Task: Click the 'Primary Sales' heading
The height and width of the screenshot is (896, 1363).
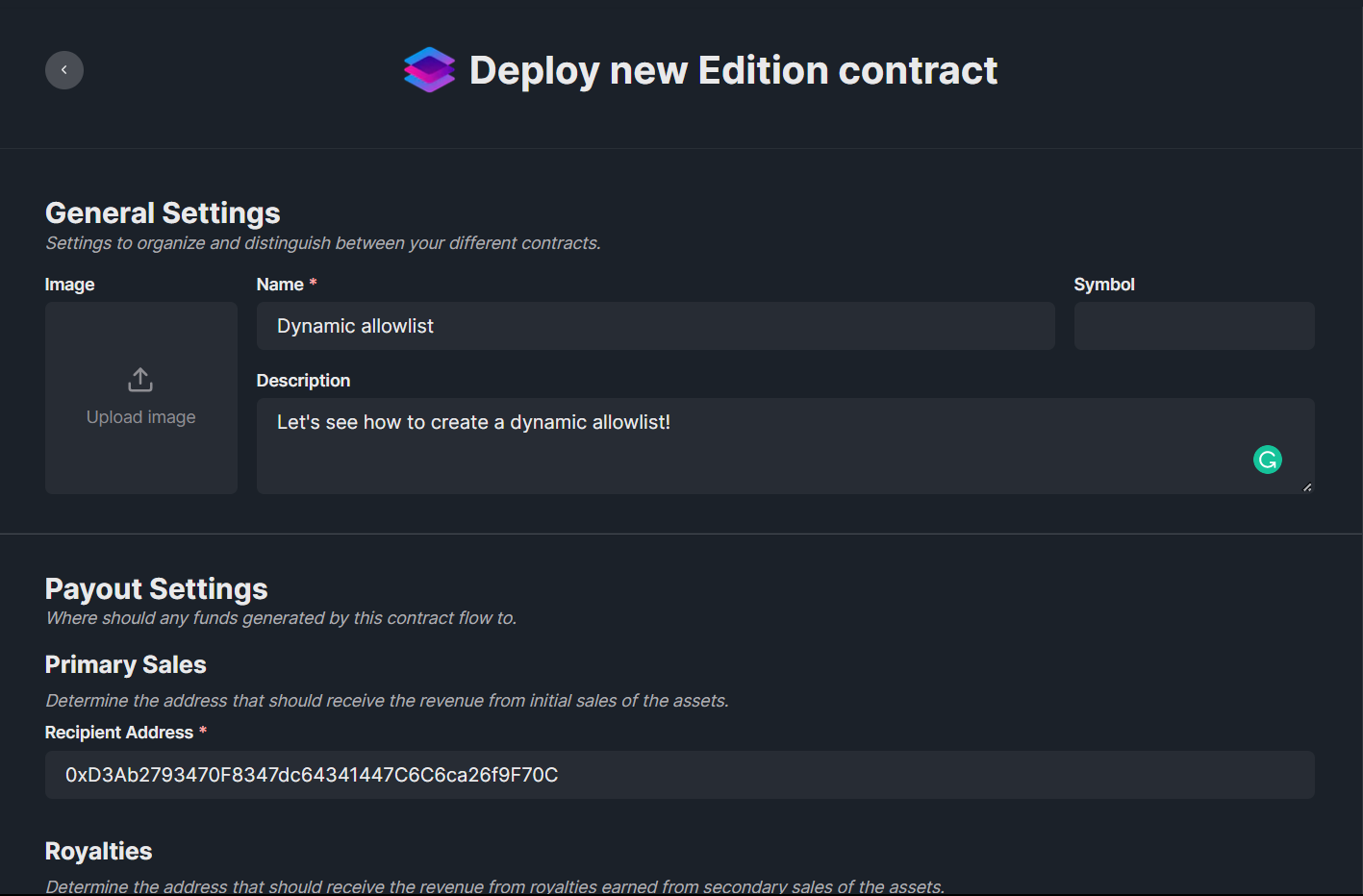Action: [126, 664]
